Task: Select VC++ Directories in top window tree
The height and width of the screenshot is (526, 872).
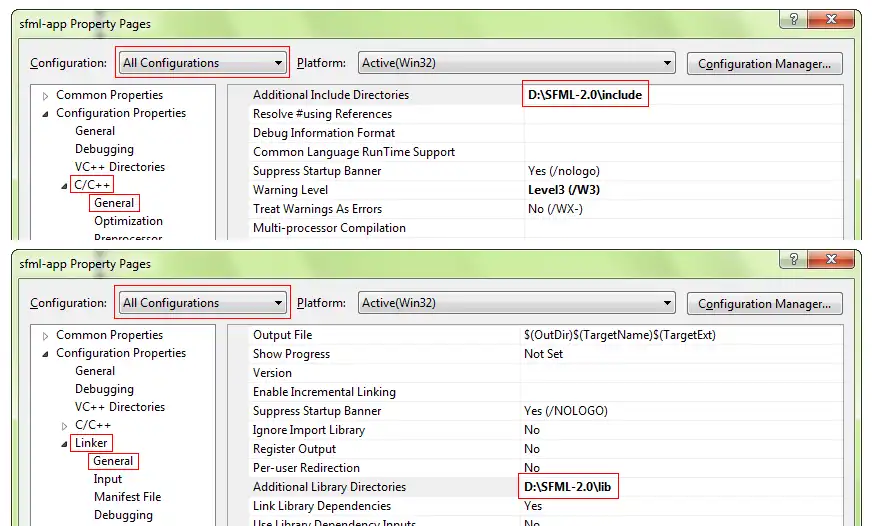Action: (x=120, y=167)
